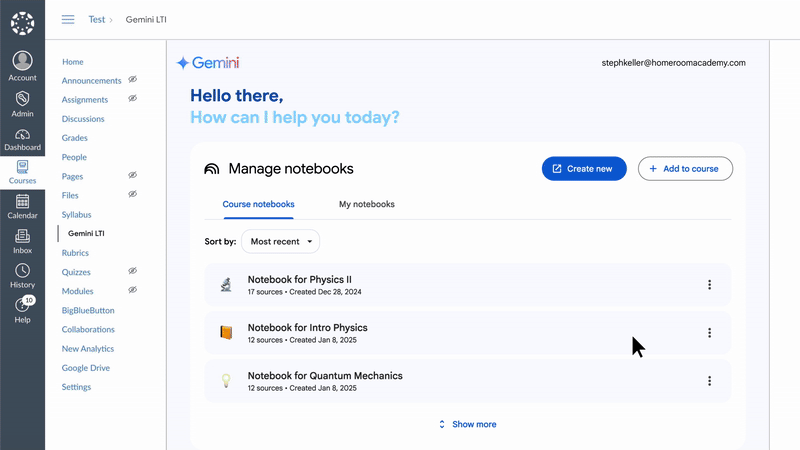
Task: Click hidden-eye icon beside Pages
Action: tap(133, 175)
